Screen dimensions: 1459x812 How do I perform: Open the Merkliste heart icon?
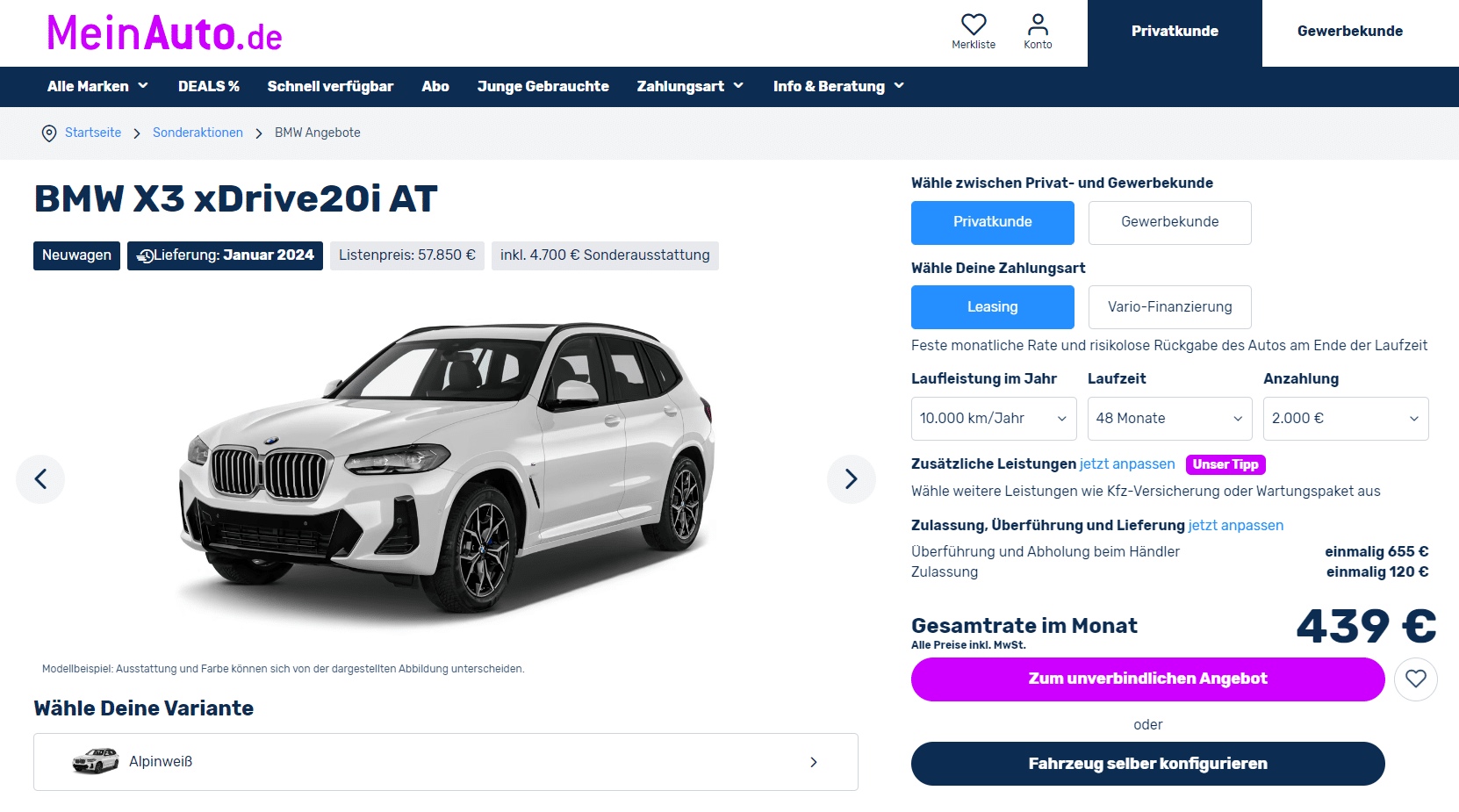[x=974, y=25]
